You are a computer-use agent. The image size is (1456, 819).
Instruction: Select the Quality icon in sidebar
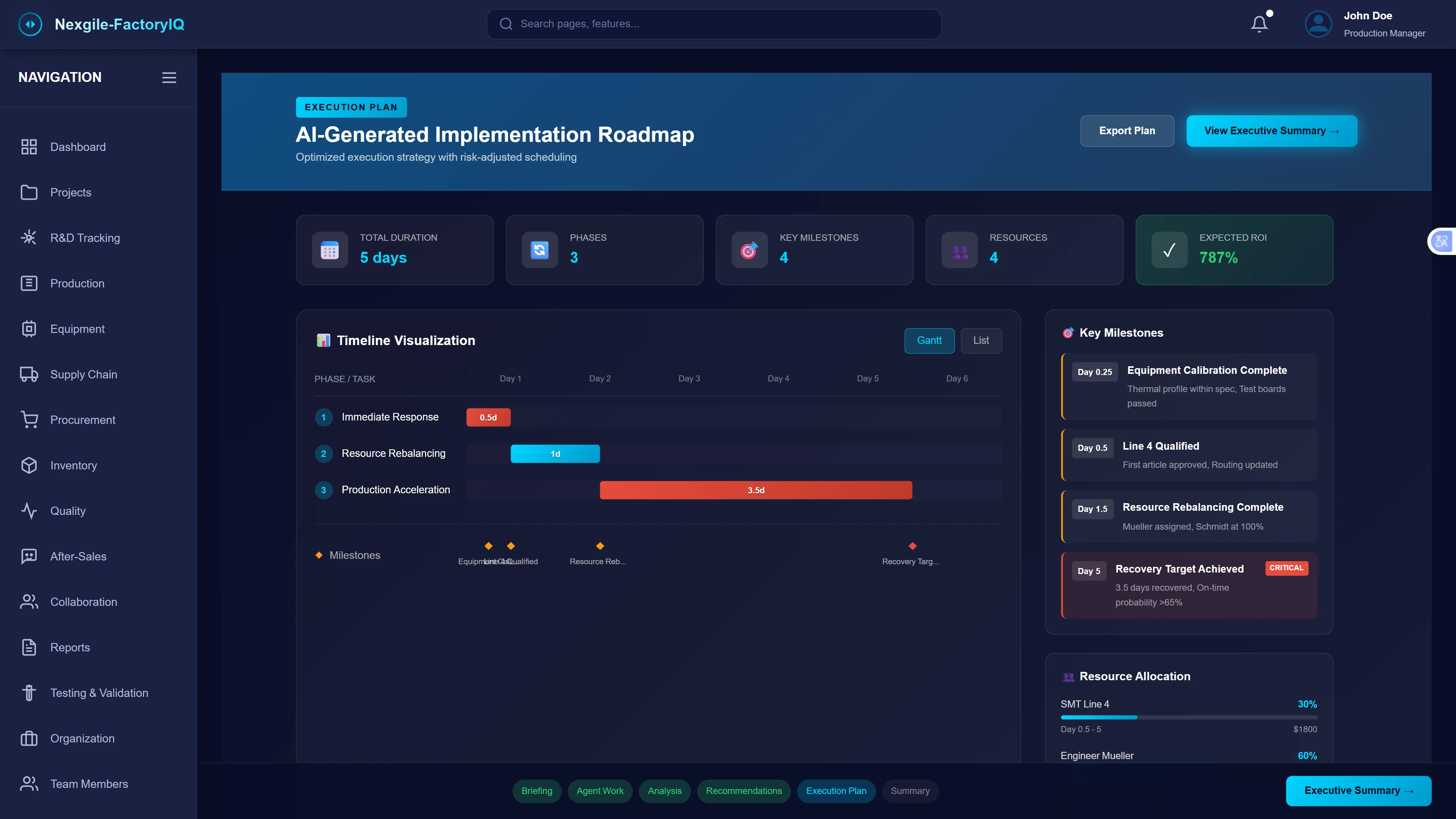29,510
